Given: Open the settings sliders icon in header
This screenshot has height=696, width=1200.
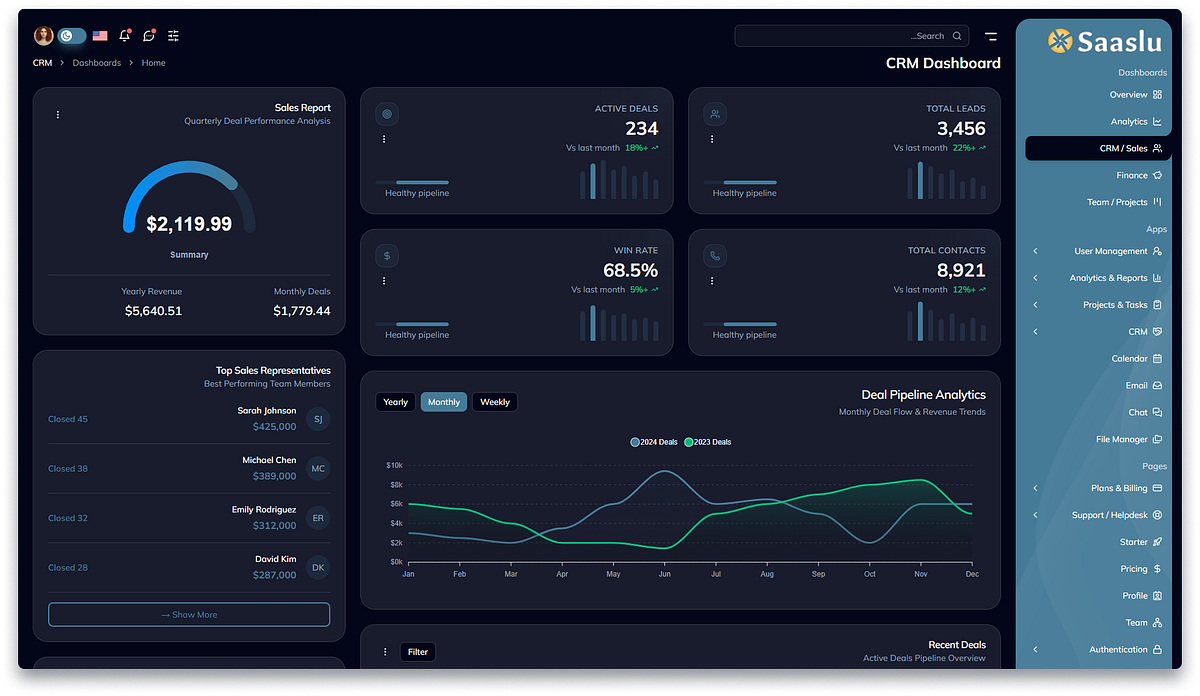Looking at the screenshot, I should click(x=174, y=36).
